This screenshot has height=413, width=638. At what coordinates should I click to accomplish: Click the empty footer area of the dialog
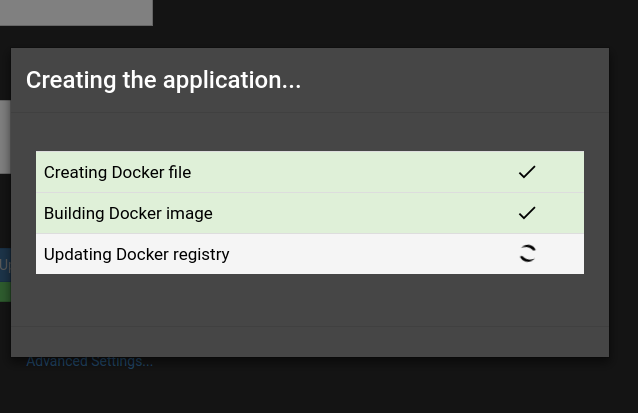click(310, 341)
